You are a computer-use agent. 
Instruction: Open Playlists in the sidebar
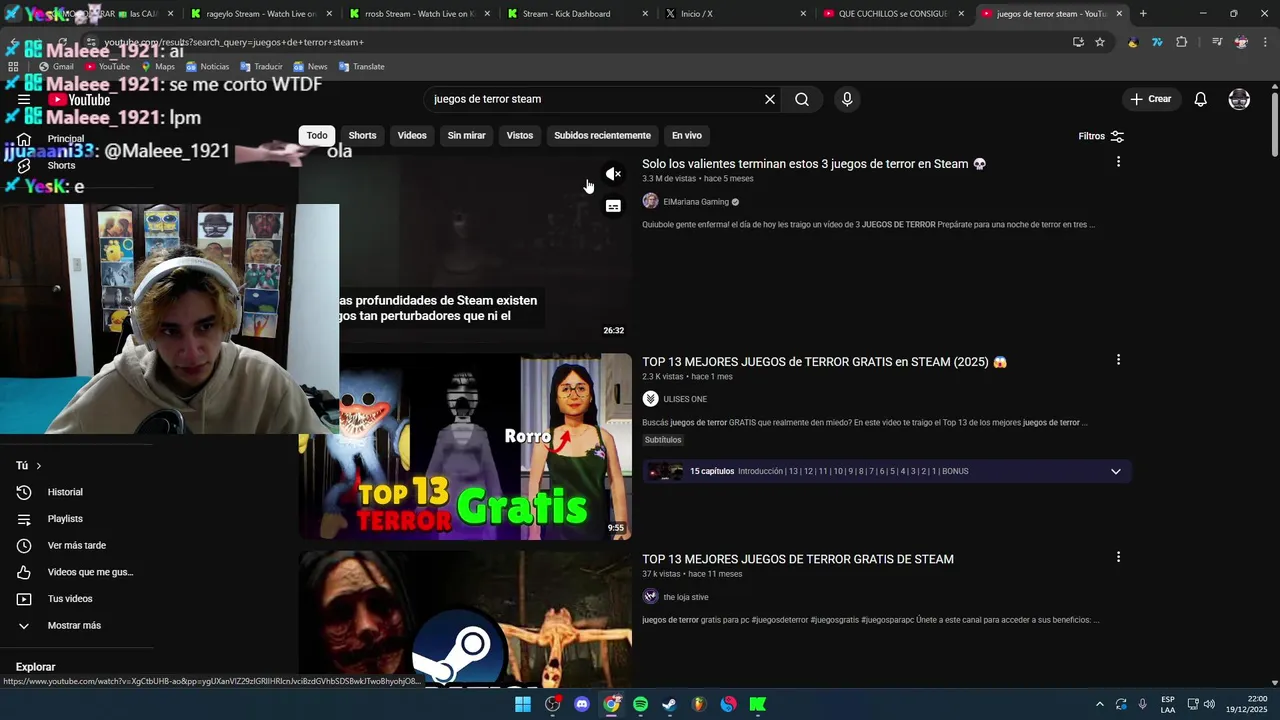tap(65, 519)
